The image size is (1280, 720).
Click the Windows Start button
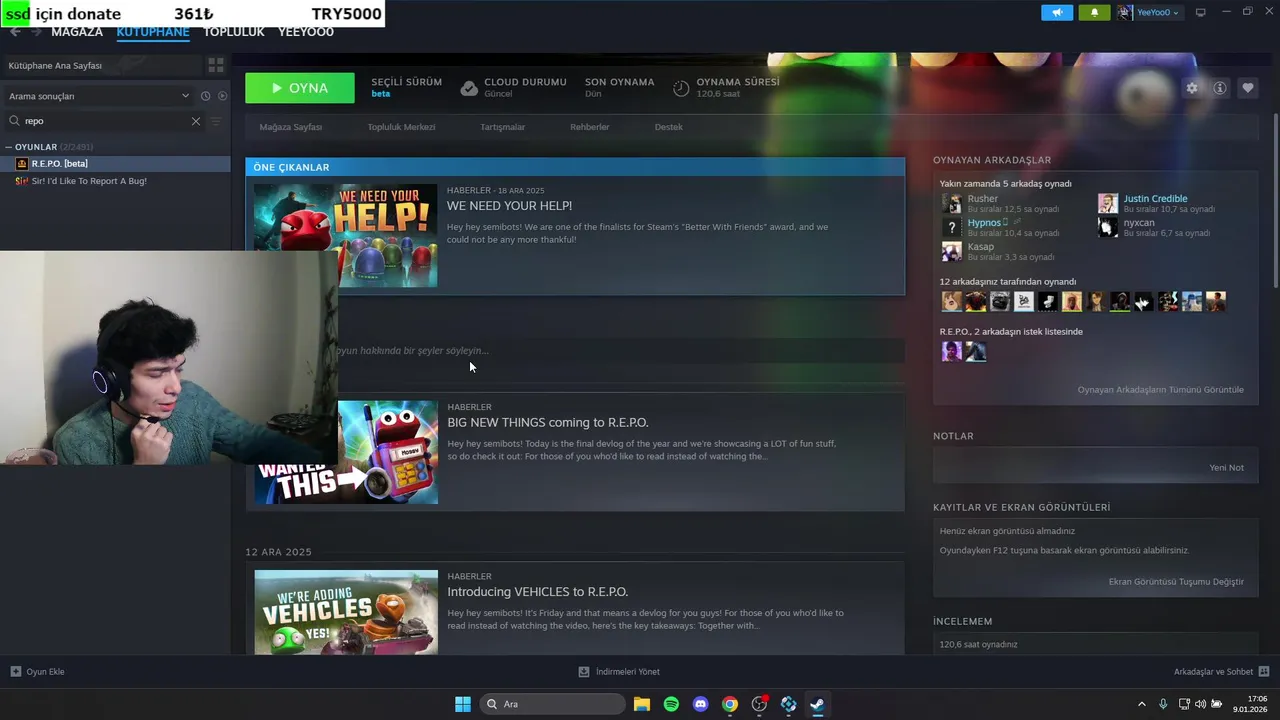point(463,704)
